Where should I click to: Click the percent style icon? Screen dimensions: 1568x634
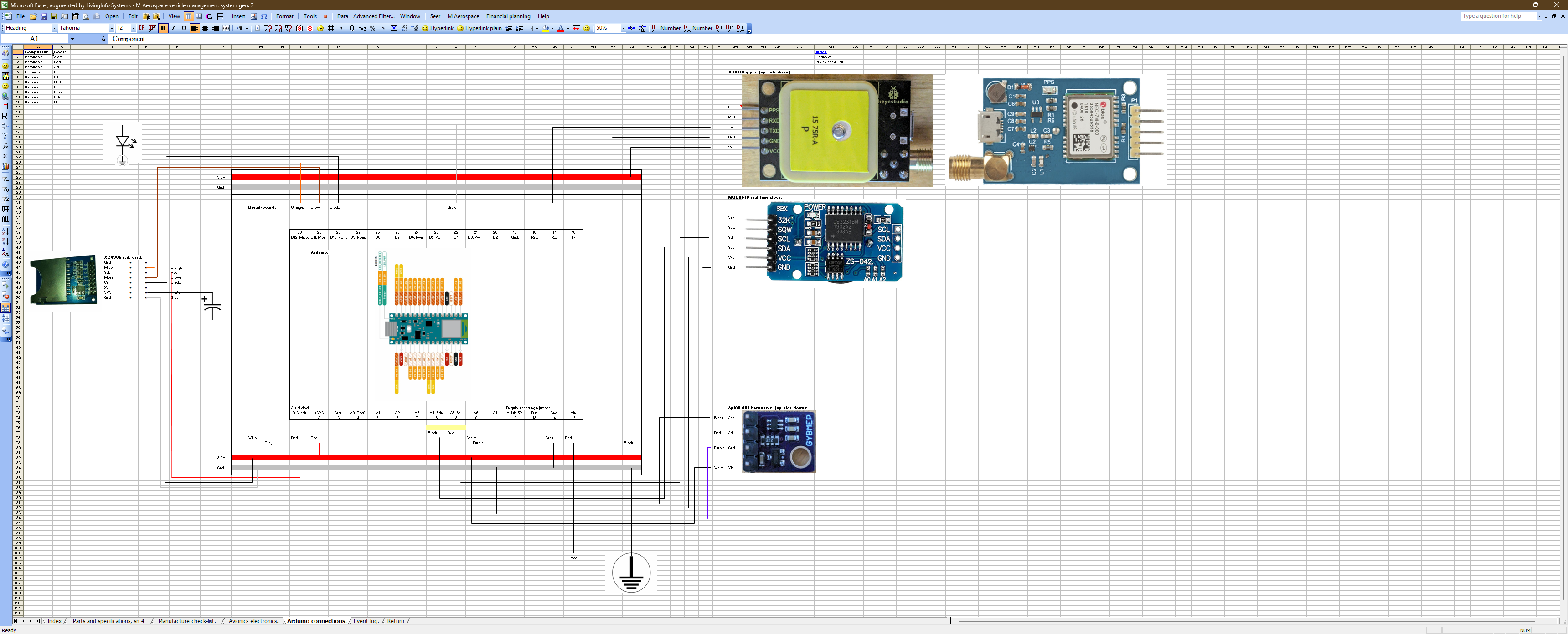tap(372, 28)
